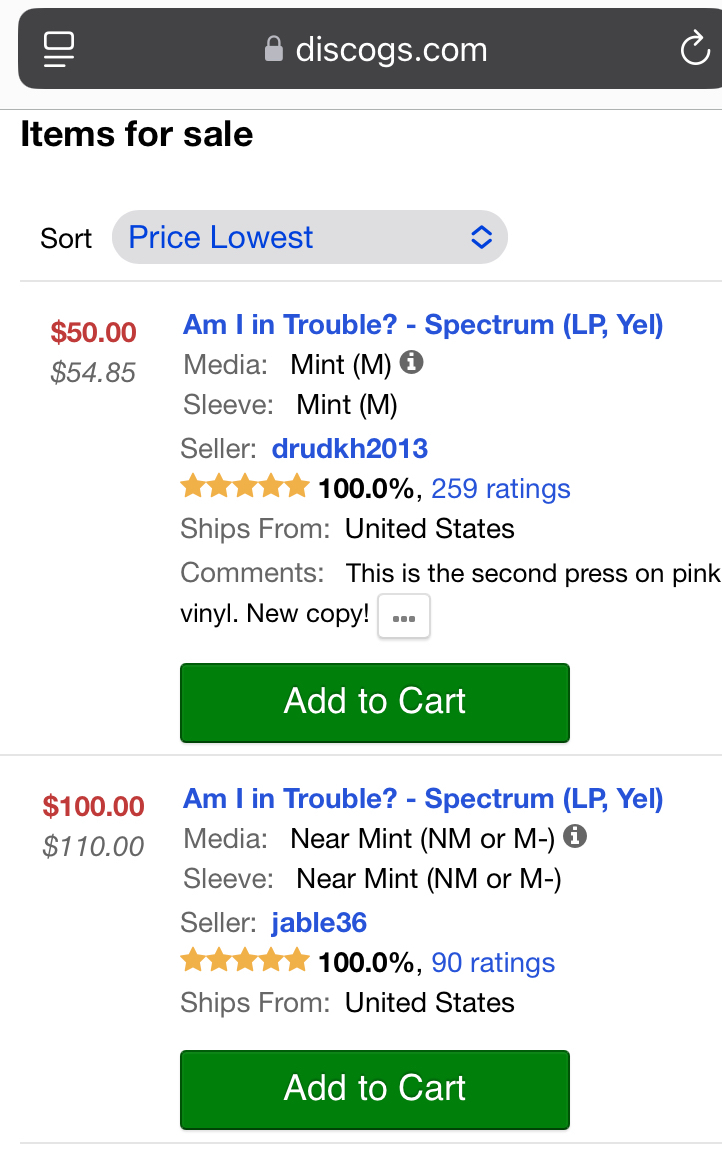722x1154 pixels.
Task: Open the 259 ratings link
Action: (x=501, y=489)
